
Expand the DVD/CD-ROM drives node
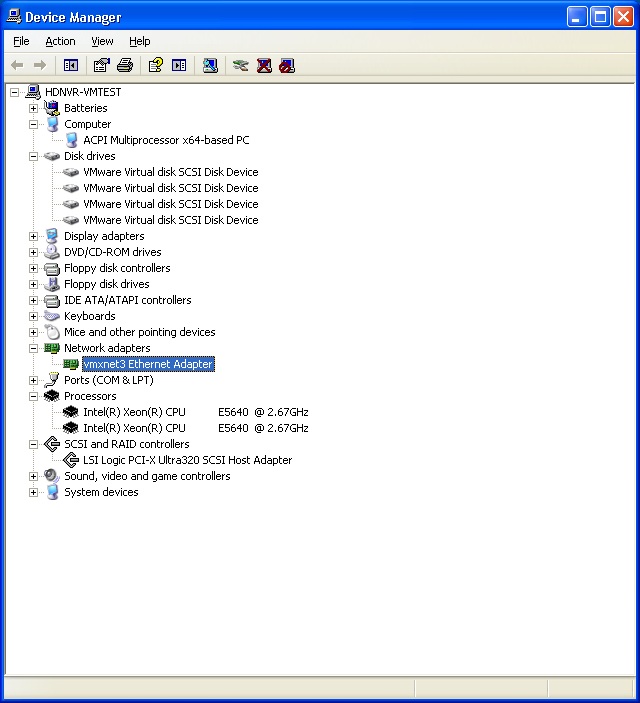click(33, 252)
